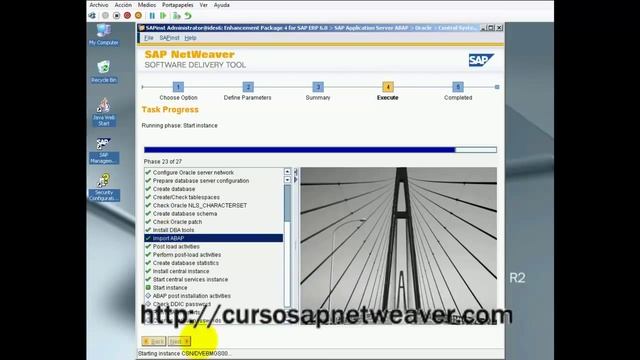The image size is (640, 360).
Task: Click phase list scroll down arrow
Action: click(x=287, y=180)
